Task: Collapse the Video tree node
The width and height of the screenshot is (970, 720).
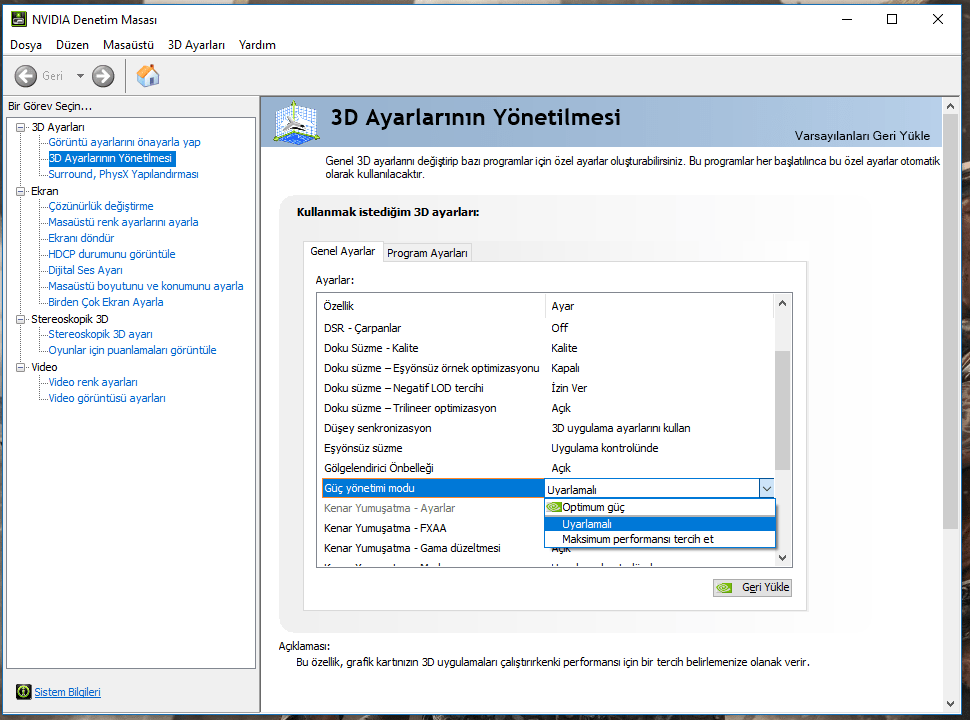Action: coord(21,367)
